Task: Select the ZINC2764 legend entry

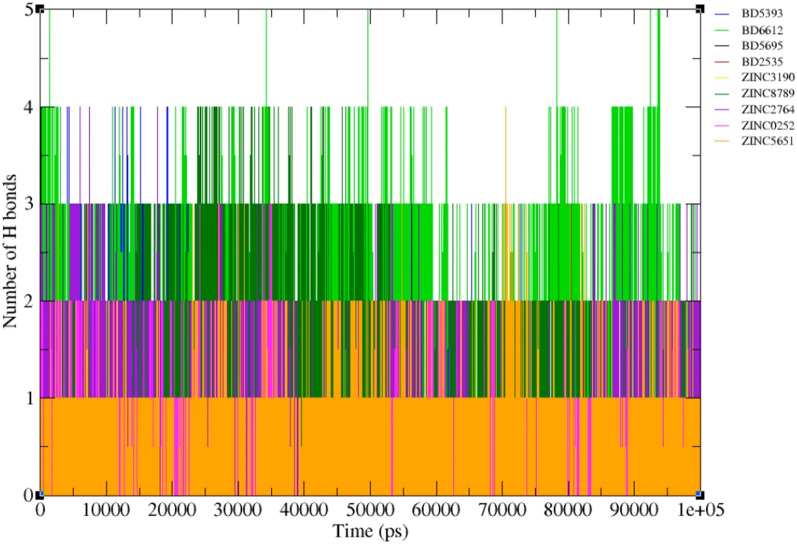Action: (x=755, y=109)
